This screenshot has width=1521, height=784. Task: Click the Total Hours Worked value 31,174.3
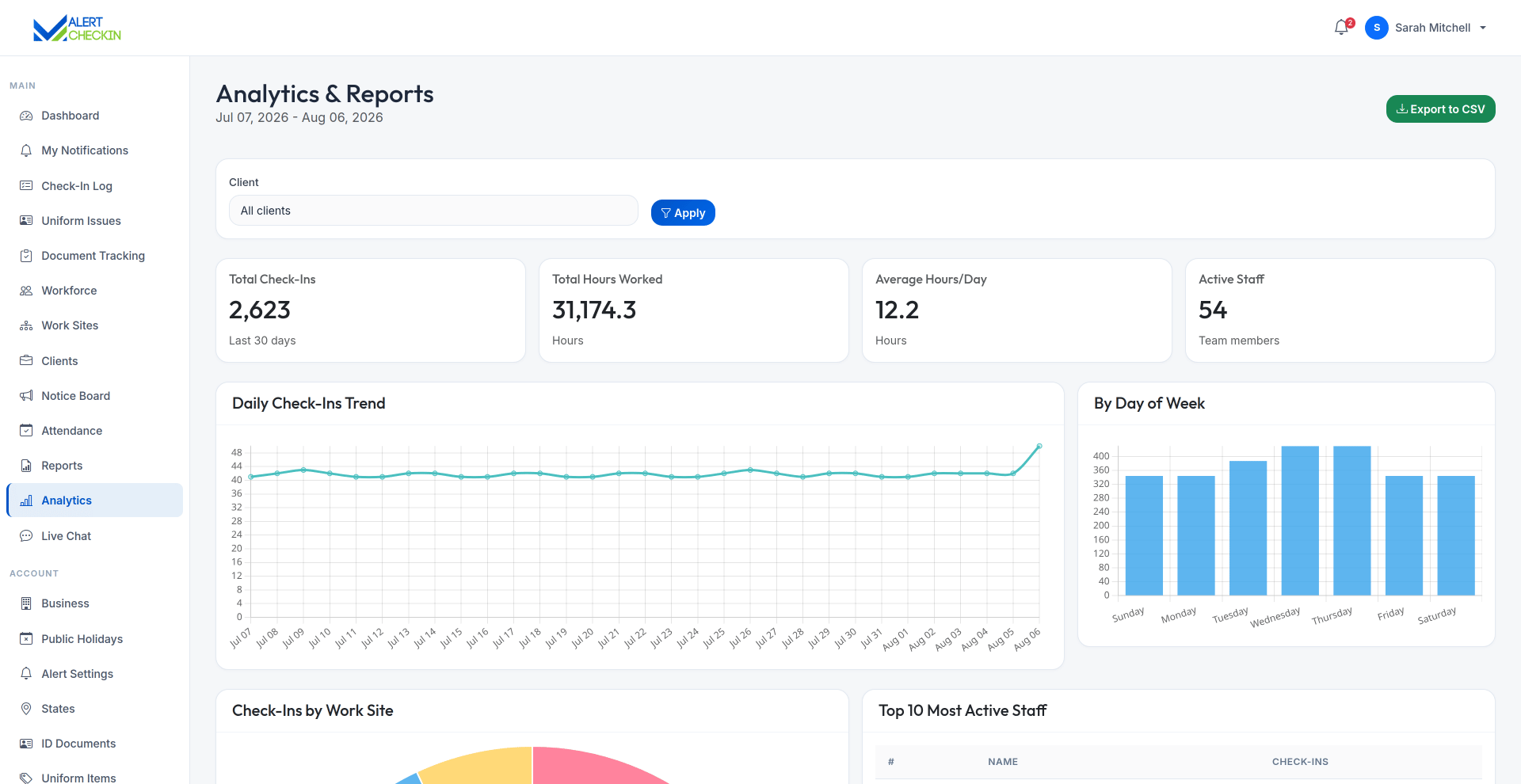594,310
